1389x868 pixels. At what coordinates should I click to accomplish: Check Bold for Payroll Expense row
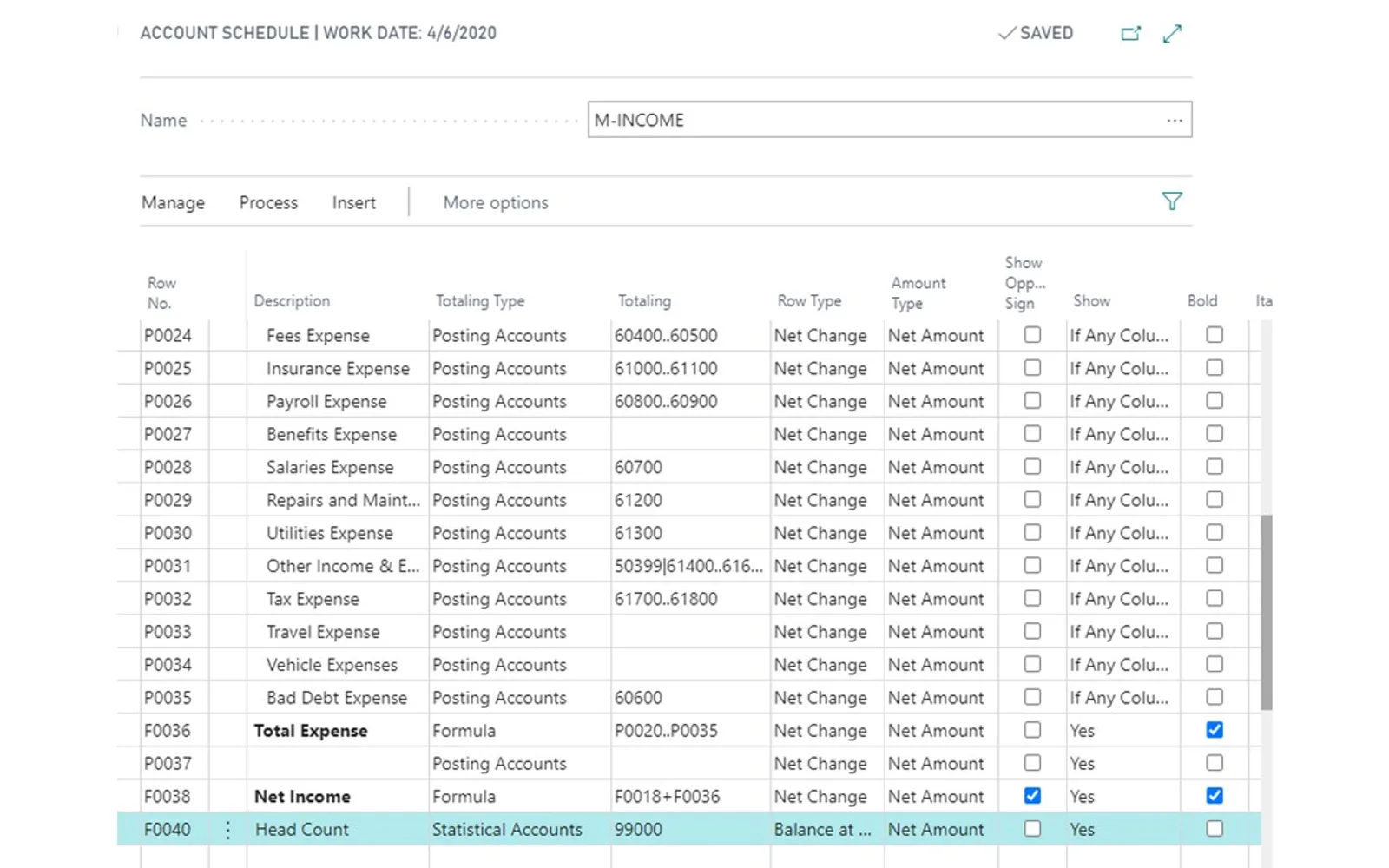[x=1215, y=401]
